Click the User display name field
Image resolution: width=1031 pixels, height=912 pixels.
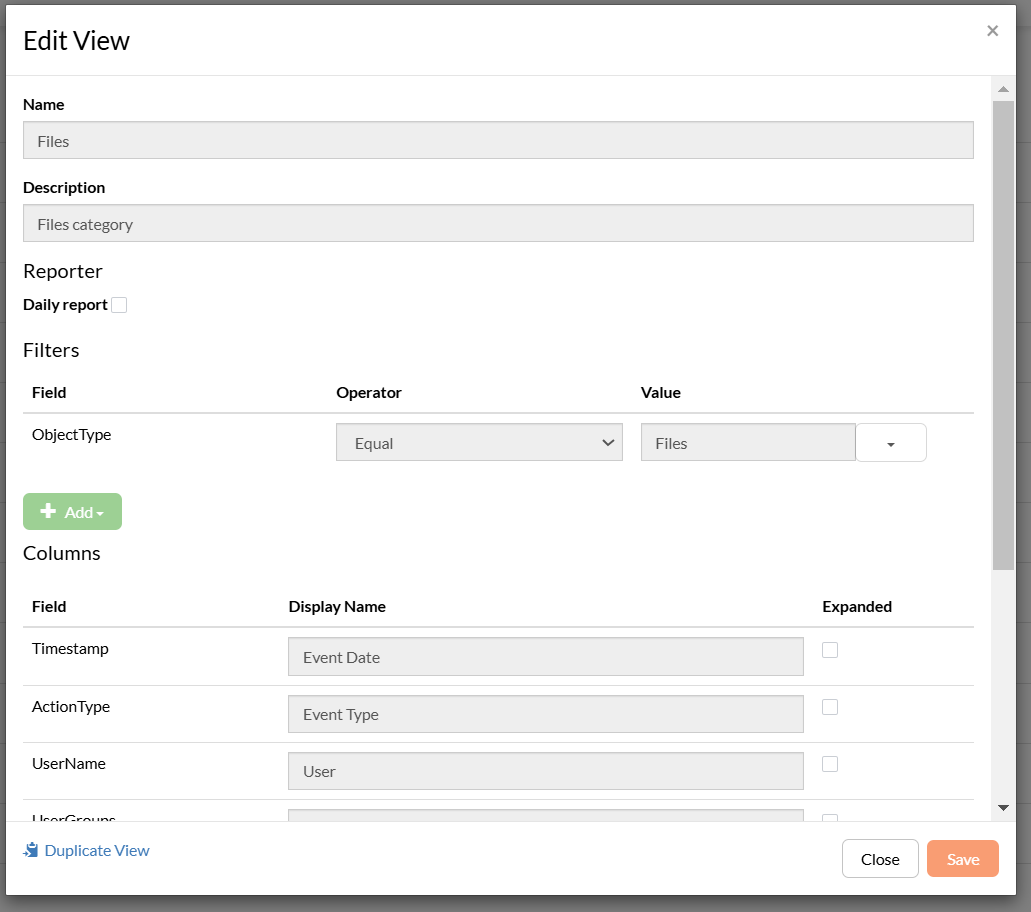(545, 771)
